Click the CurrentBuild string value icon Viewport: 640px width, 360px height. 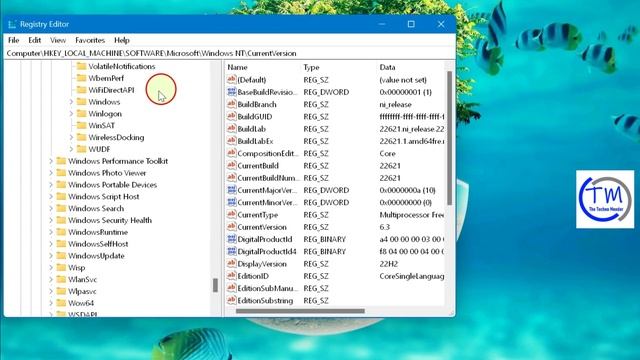(x=231, y=165)
